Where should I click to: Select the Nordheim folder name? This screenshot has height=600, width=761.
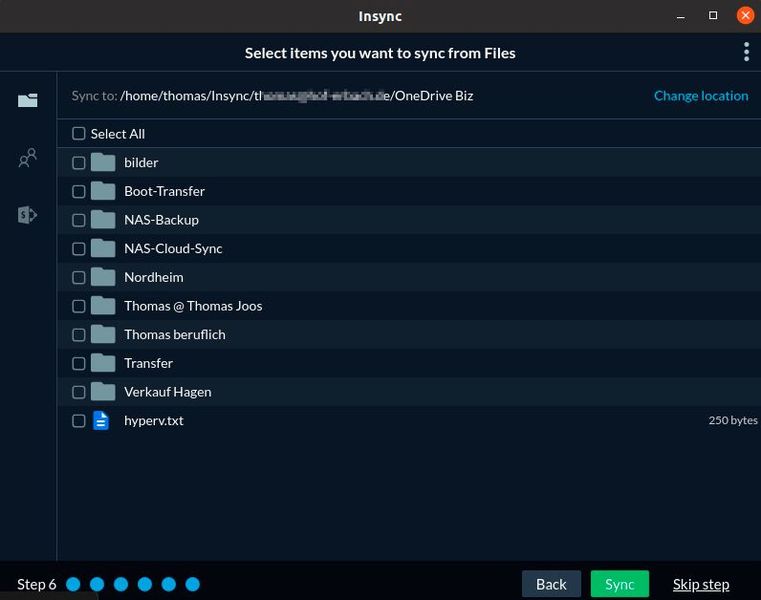154,277
